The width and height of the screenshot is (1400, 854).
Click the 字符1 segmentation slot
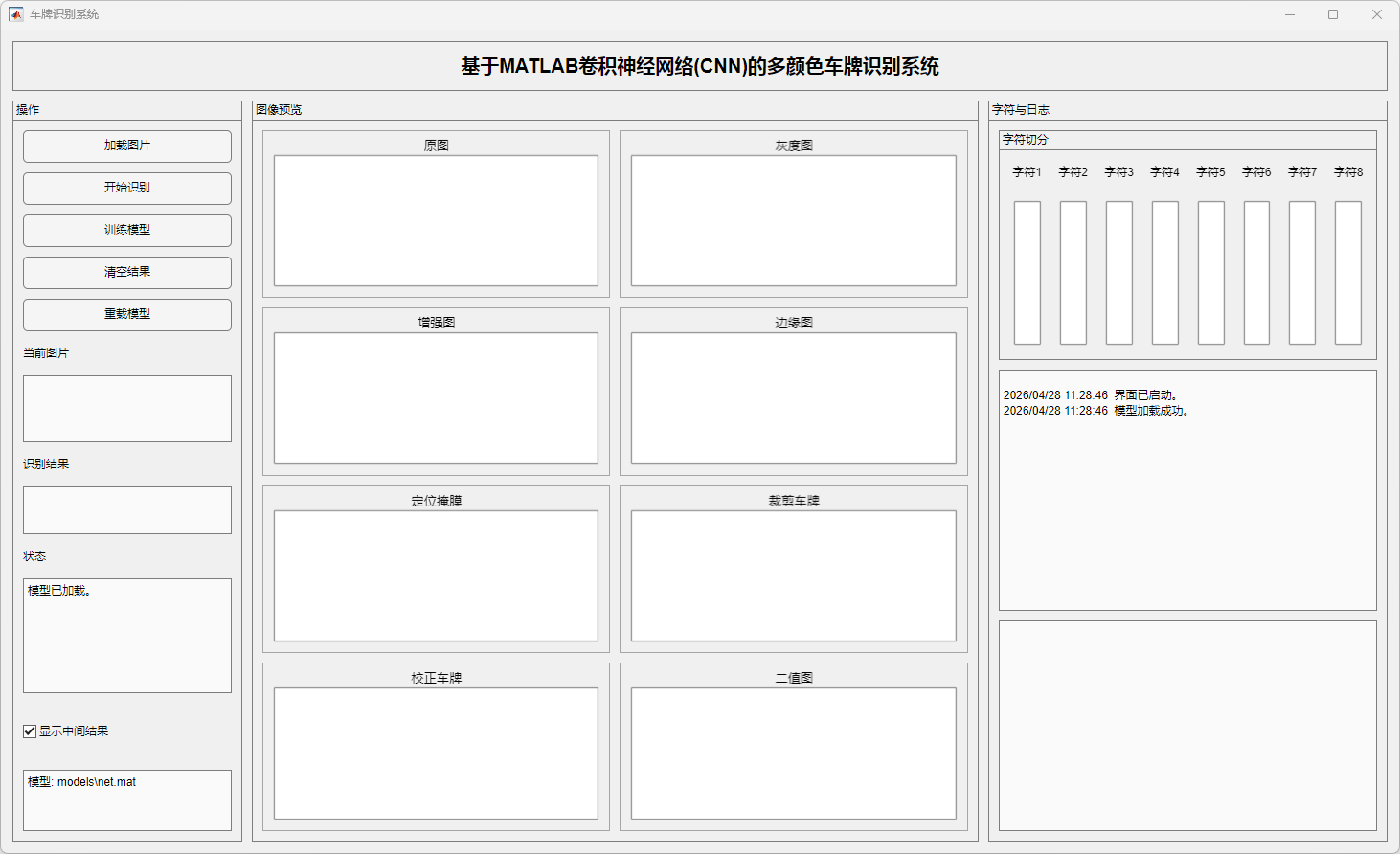(1027, 273)
